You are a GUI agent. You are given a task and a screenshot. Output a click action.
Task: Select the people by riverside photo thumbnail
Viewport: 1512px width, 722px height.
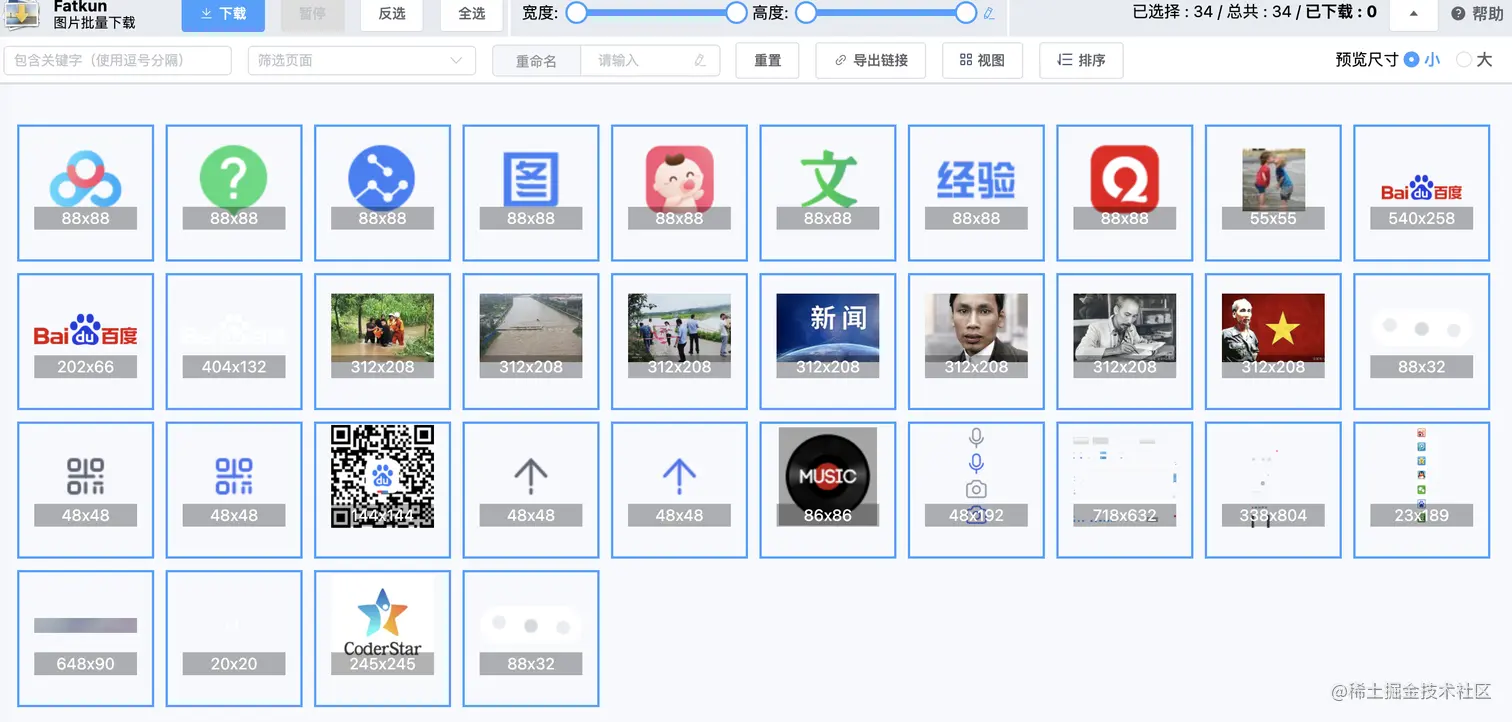click(x=679, y=342)
